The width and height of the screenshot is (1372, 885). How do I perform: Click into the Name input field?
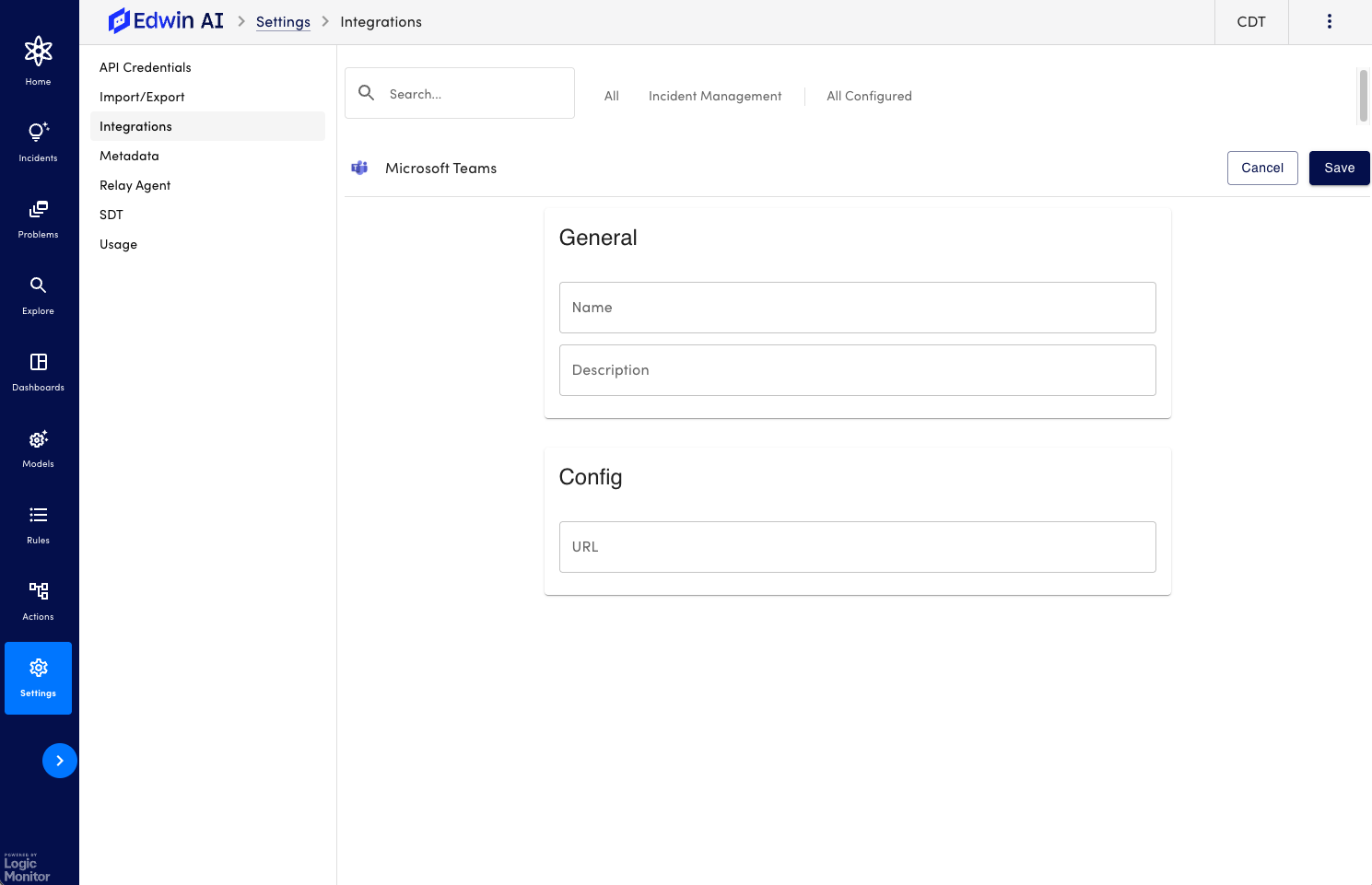coord(857,308)
